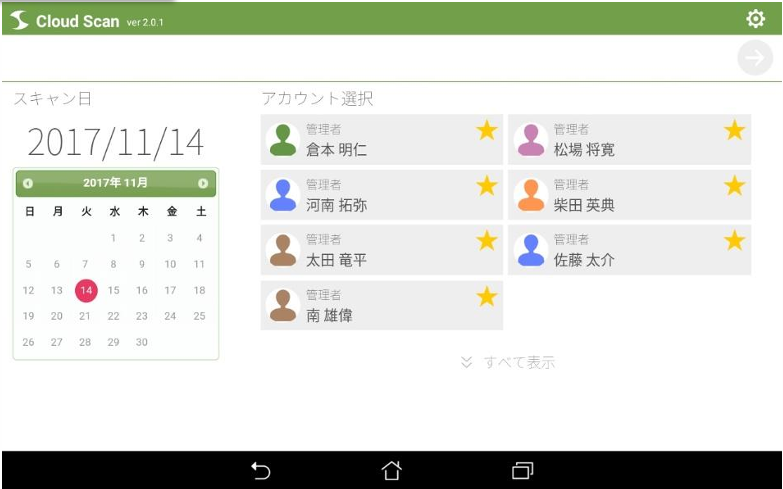Click the ver 2.0.1 version label
Viewport: 783px width, 489px height.
tap(145, 22)
